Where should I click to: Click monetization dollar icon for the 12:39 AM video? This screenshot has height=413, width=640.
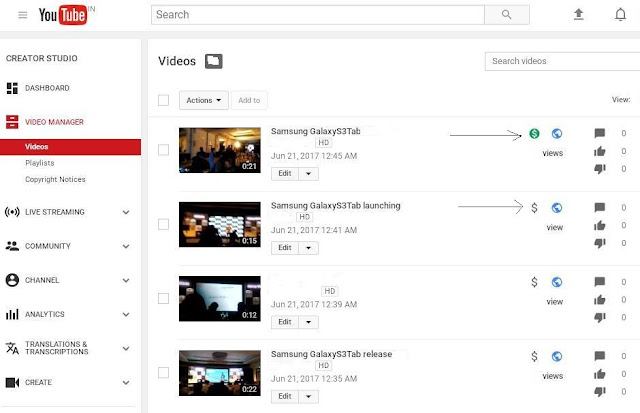point(534,282)
